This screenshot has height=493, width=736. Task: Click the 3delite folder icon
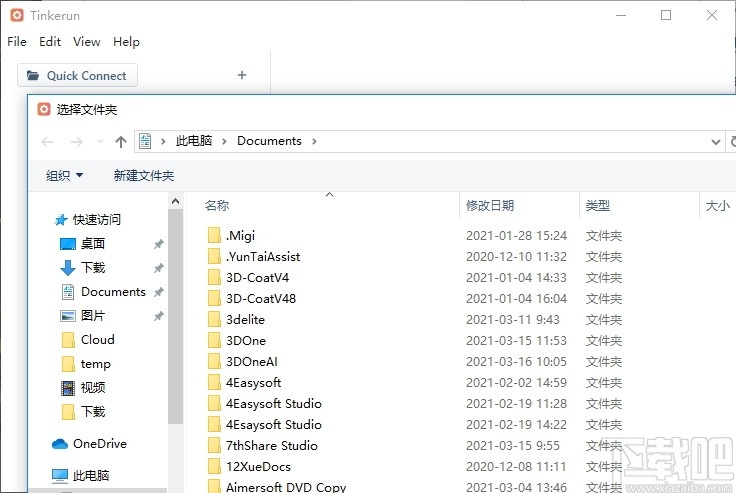(214, 319)
